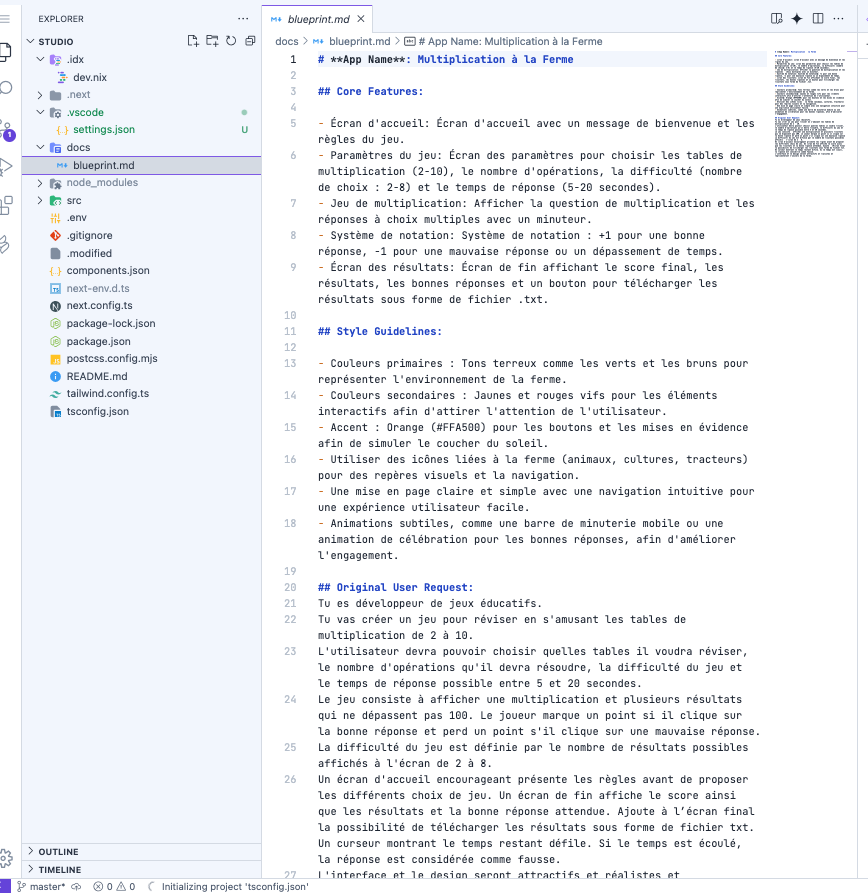Click the docs breadcrumb segment
The height and width of the screenshot is (893, 868).
[x=287, y=41]
